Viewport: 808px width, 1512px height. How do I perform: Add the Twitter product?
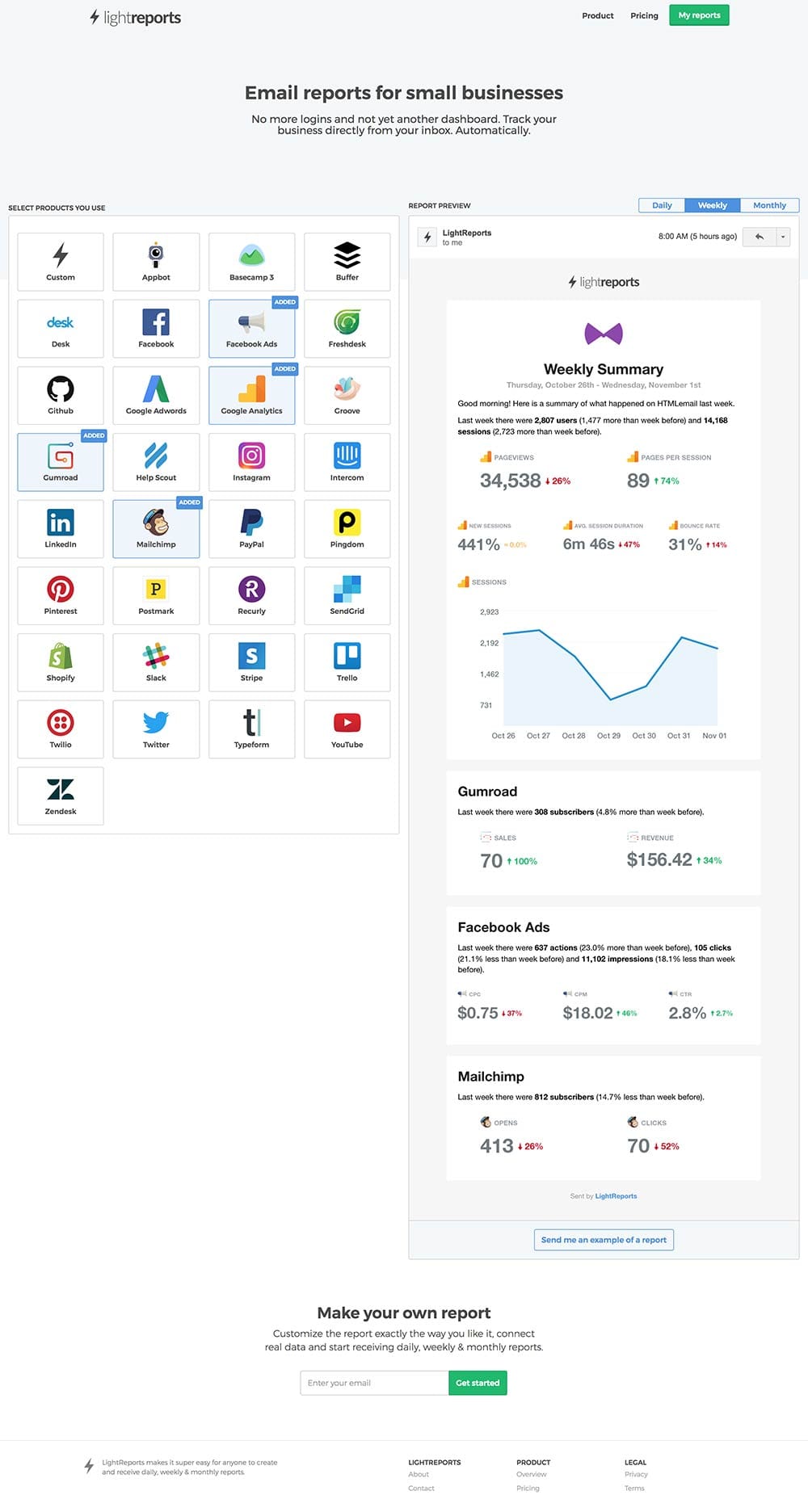pyautogui.click(x=156, y=729)
